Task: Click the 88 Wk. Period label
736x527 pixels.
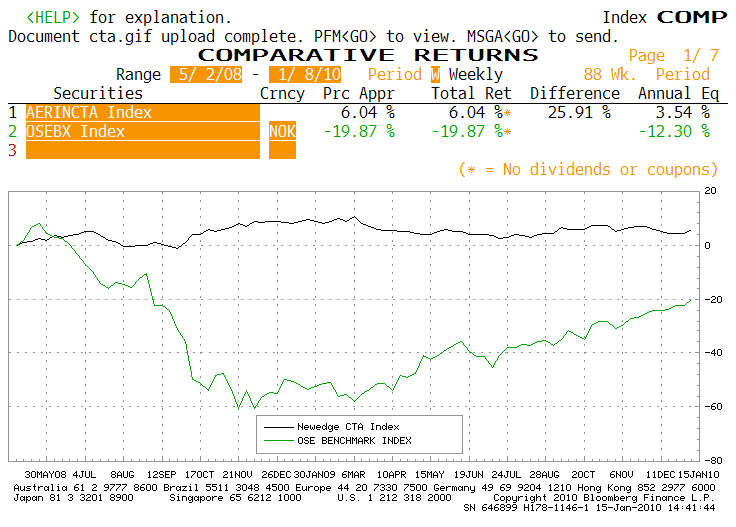Action: tap(647, 75)
